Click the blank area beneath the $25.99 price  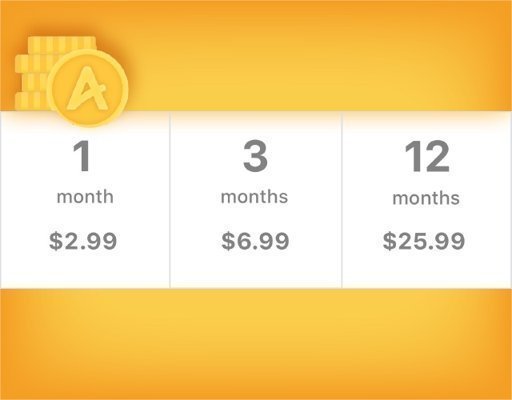(427, 270)
